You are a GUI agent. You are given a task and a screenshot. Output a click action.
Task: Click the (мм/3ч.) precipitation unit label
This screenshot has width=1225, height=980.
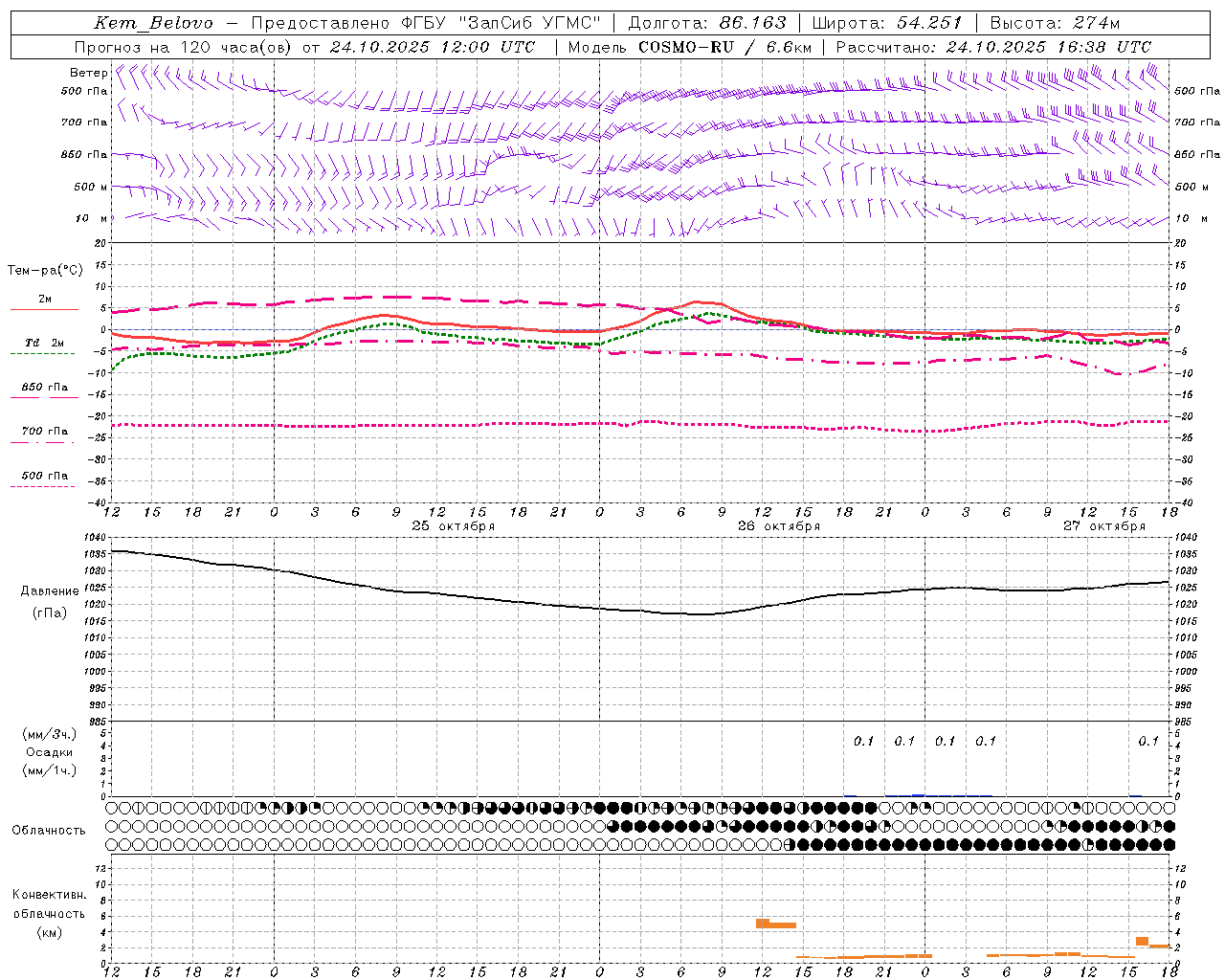pyautogui.click(x=50, y=734)
